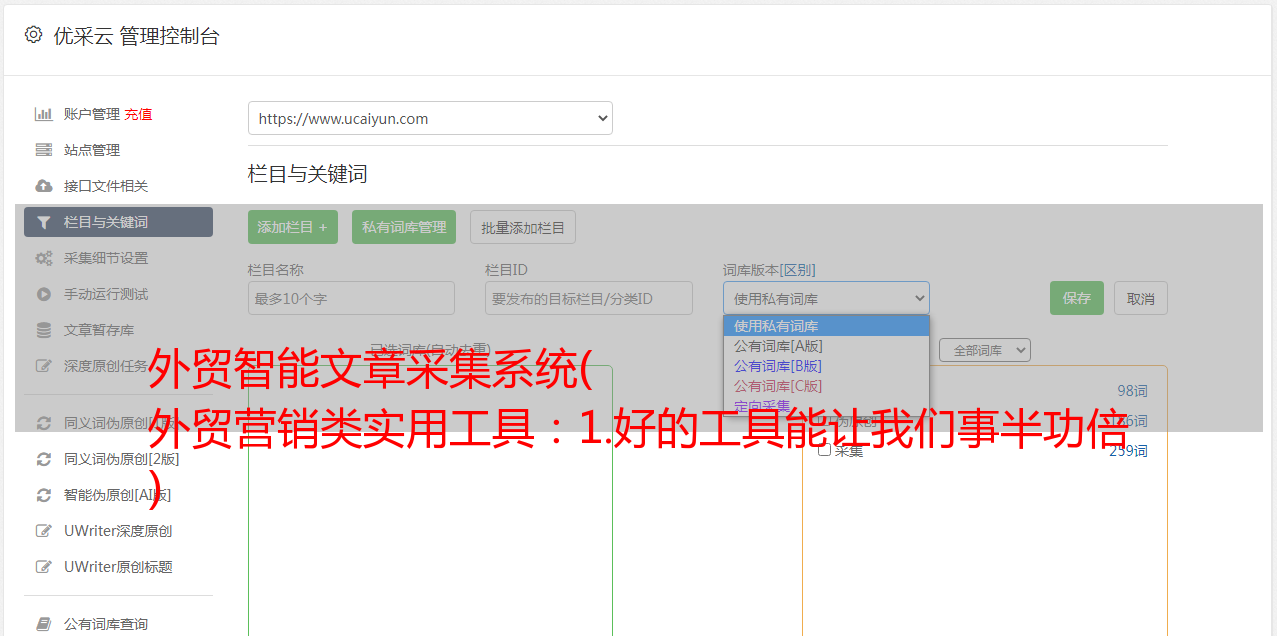
Task: Click edit icon beside UWriter原创标题
Action: (43, 567)
